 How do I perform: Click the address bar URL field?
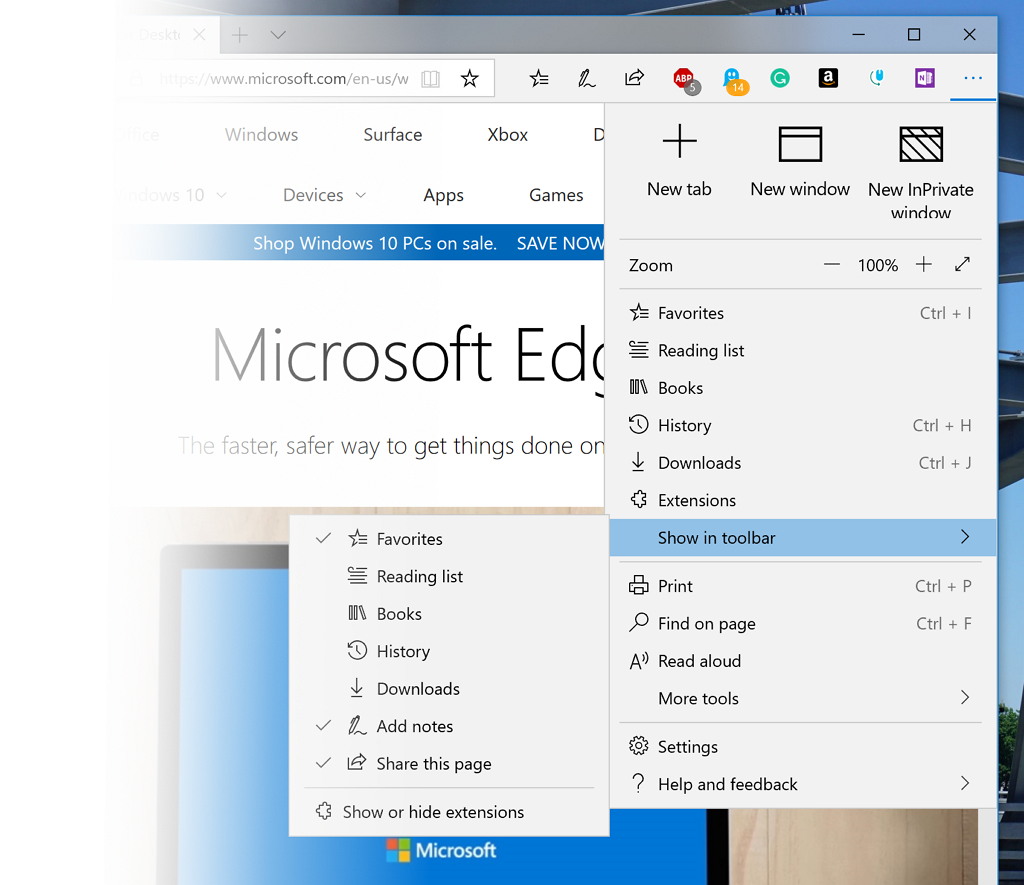pyautogui.click(x=284, y=79)
